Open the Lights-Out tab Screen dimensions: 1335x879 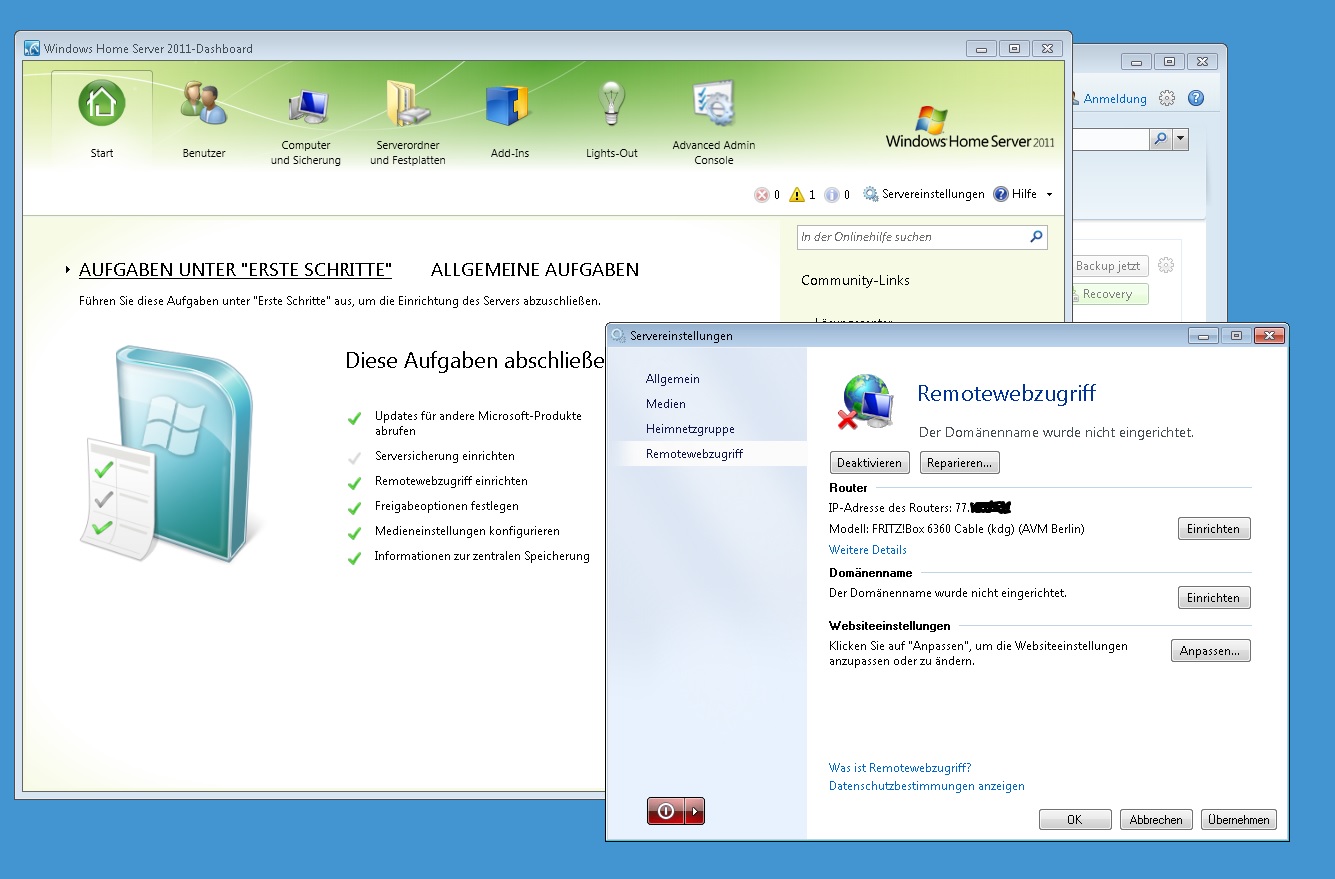click(x=612, y=120)
